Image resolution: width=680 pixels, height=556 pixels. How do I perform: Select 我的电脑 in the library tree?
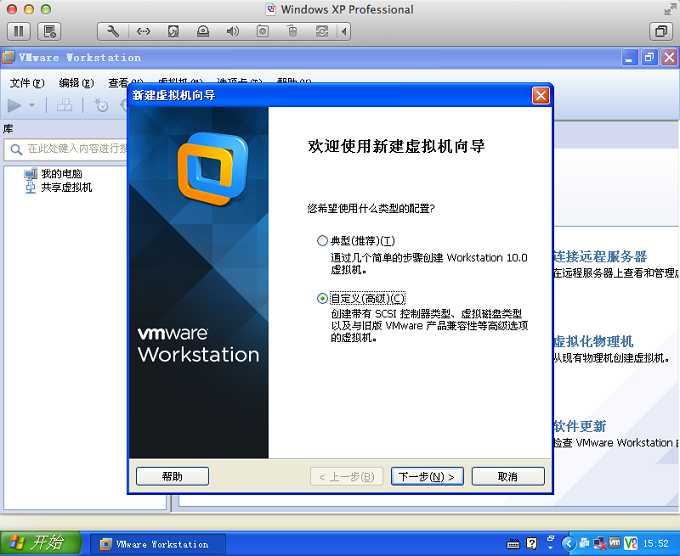click(x=62, y=174)
